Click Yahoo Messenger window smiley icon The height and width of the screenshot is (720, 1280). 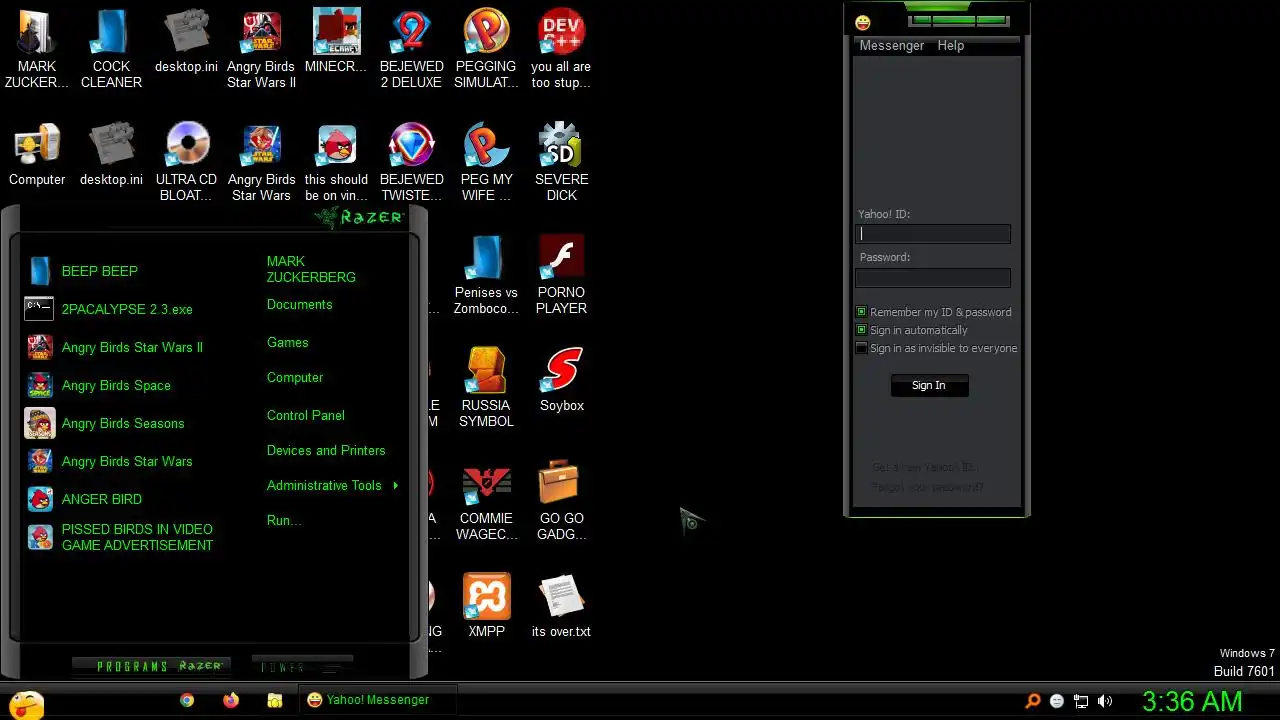coord(863,23)
